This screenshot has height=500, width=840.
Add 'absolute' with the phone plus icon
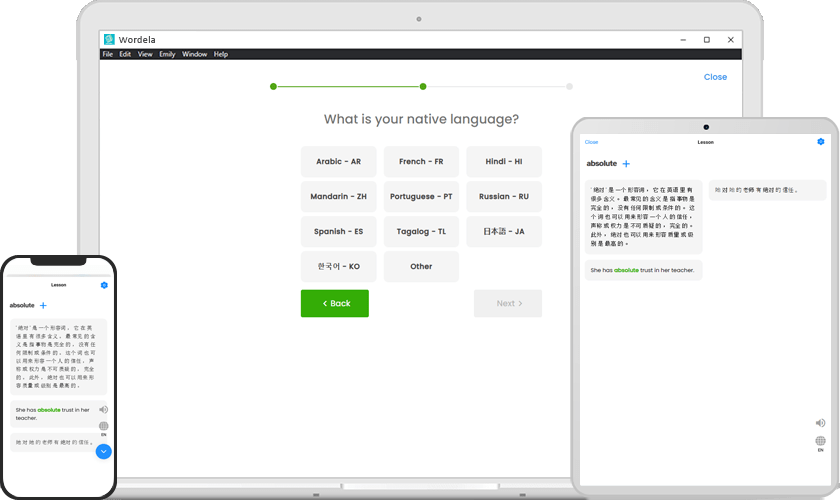(x=43, y=305)
